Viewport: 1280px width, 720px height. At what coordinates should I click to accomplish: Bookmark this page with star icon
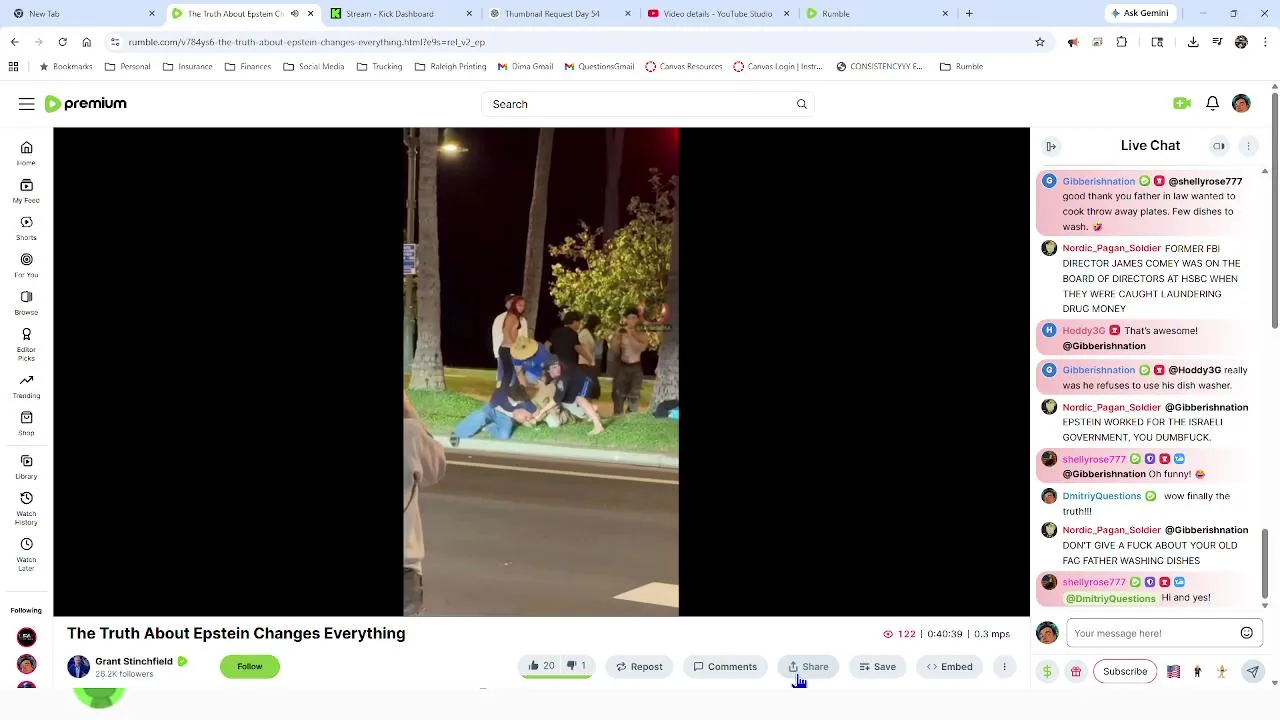coord(1040,42)
